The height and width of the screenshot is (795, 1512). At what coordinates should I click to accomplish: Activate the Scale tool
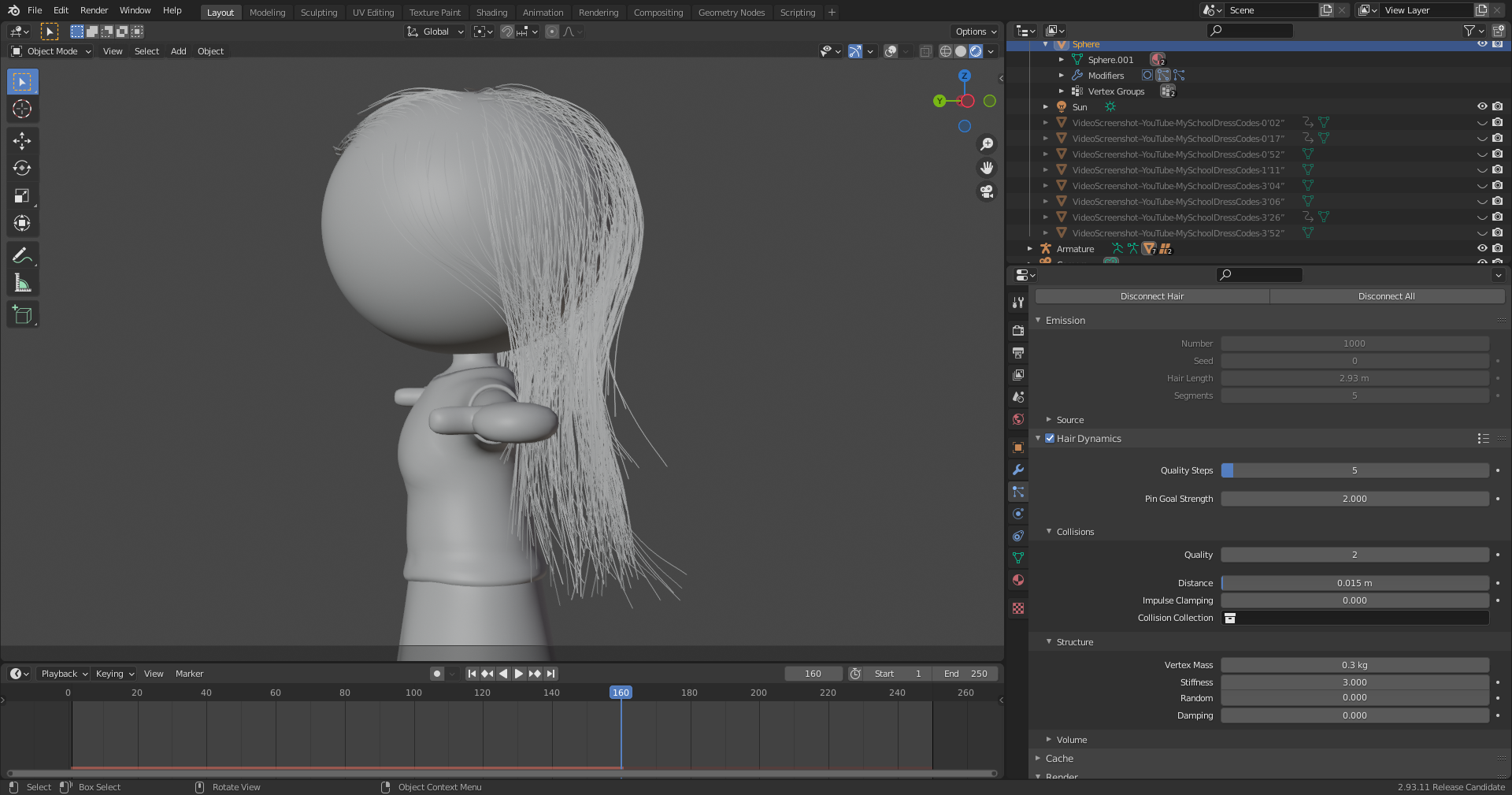22,196
